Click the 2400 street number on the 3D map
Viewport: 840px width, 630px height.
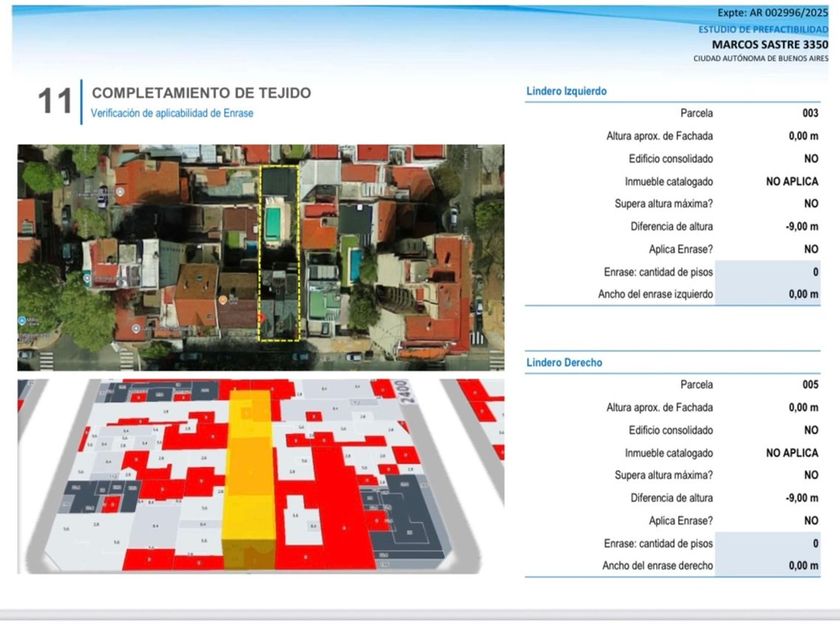[x=406, y=391]
